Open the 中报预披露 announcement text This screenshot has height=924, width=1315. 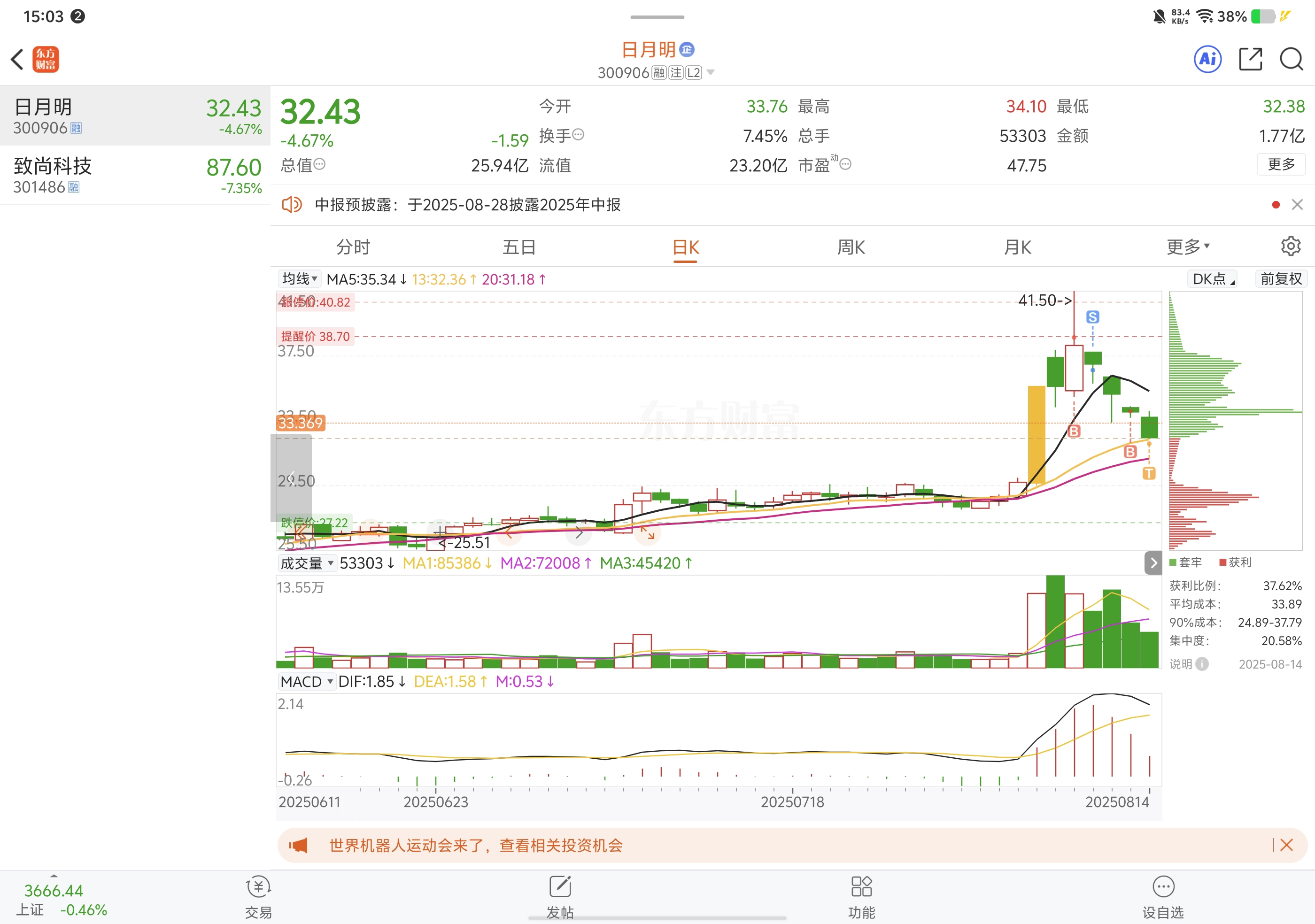coord(467,204)
